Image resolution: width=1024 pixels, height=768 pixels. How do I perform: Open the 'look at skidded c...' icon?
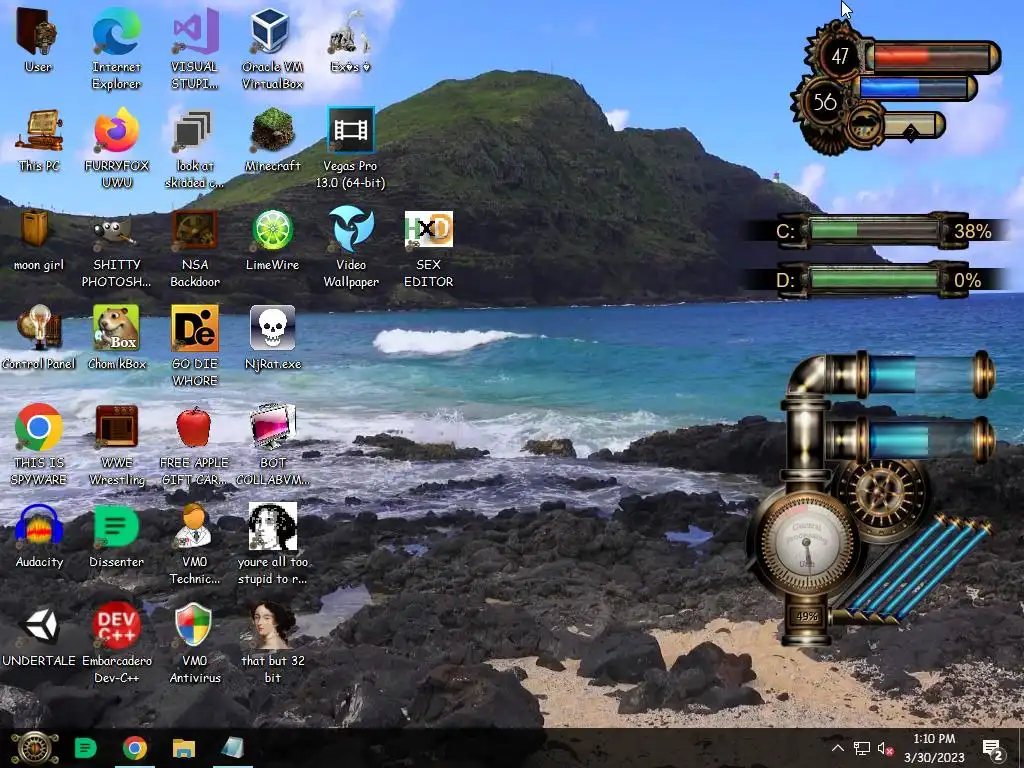click(194, 148)
